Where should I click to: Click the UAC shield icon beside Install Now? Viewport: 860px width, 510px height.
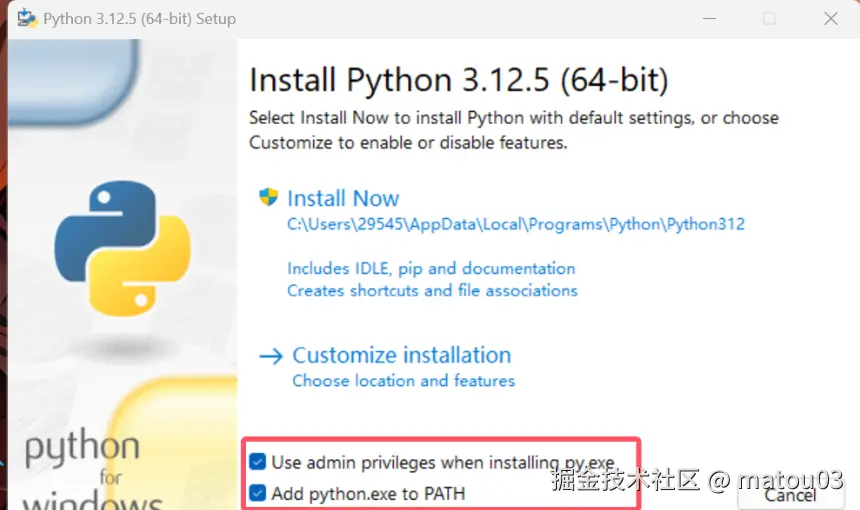click(x=269, y=197)
